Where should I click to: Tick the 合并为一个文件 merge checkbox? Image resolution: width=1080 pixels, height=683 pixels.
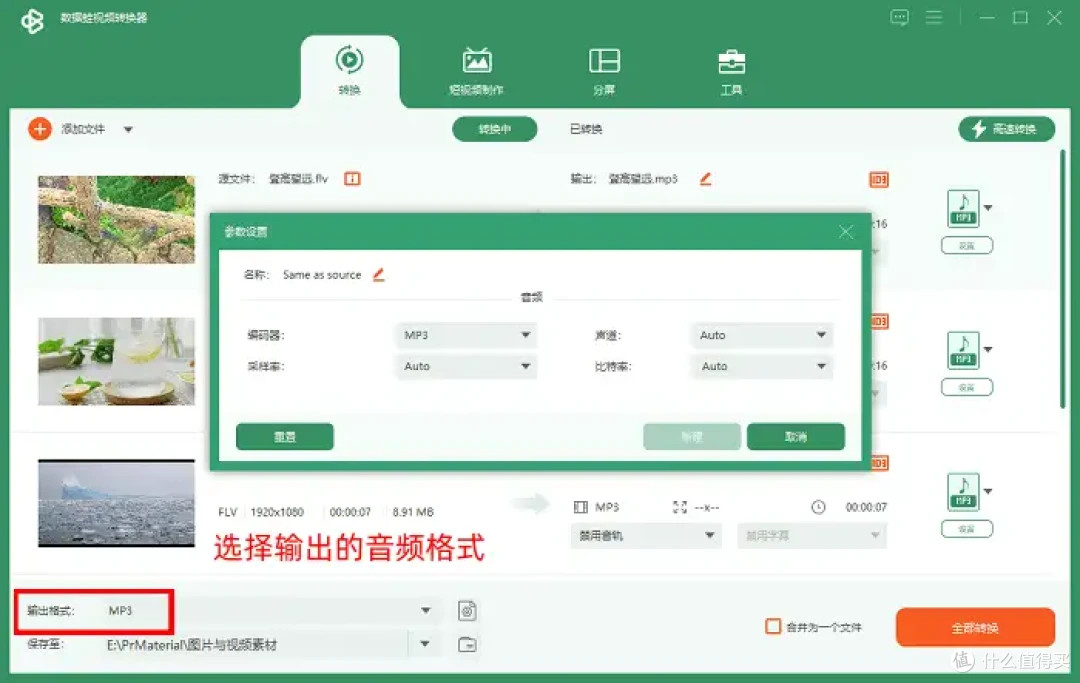(773, 627)
